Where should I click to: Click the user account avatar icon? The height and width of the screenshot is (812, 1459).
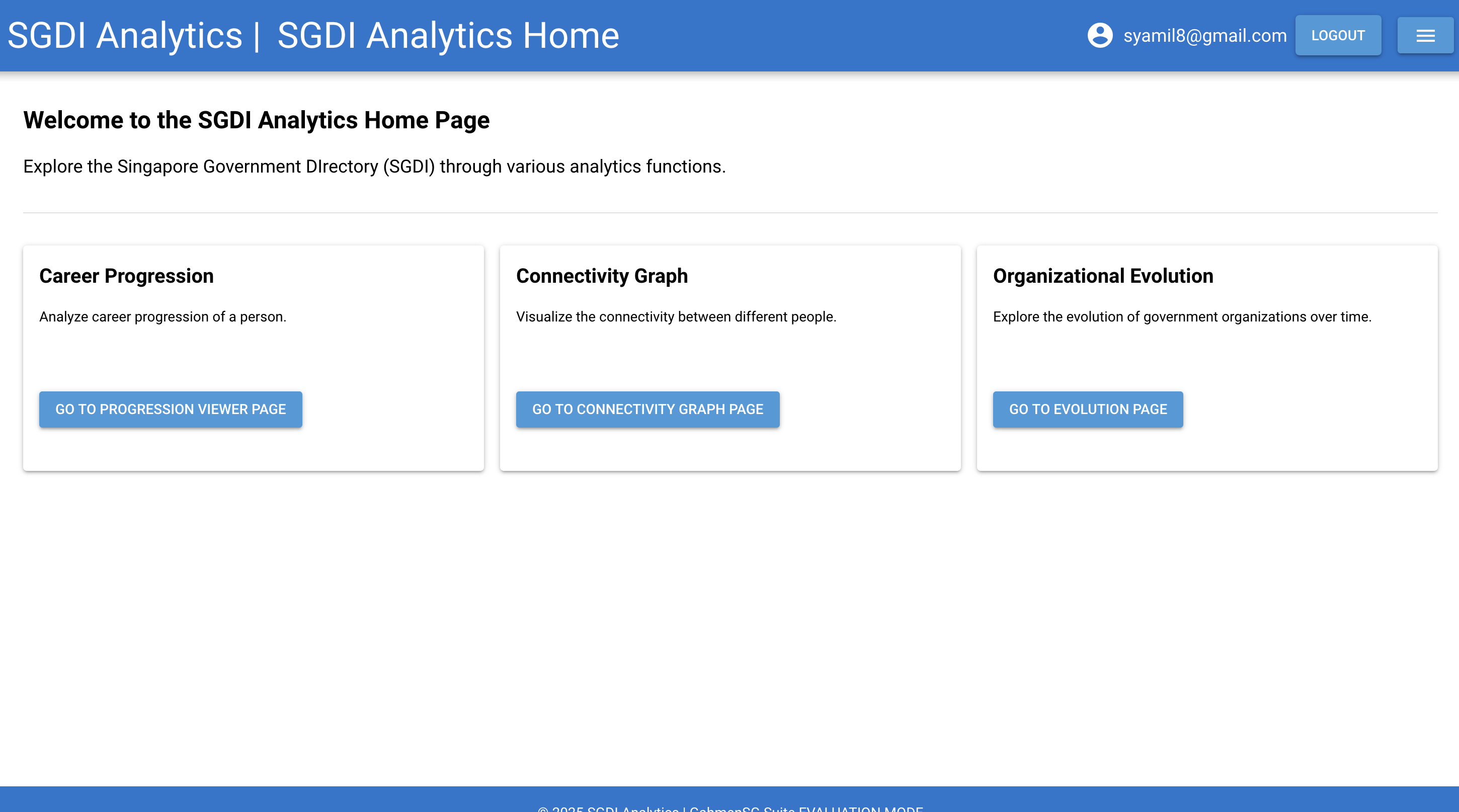coord(1100,36)
